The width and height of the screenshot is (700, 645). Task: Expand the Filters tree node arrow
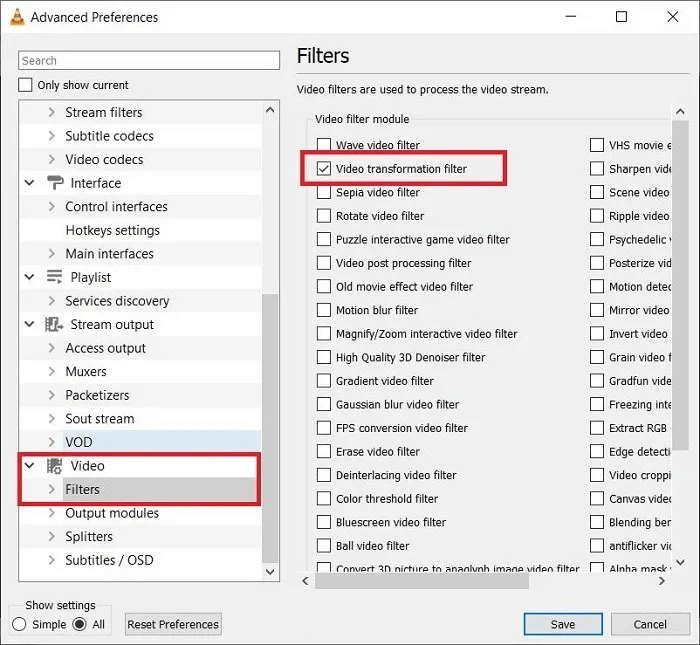51,489
